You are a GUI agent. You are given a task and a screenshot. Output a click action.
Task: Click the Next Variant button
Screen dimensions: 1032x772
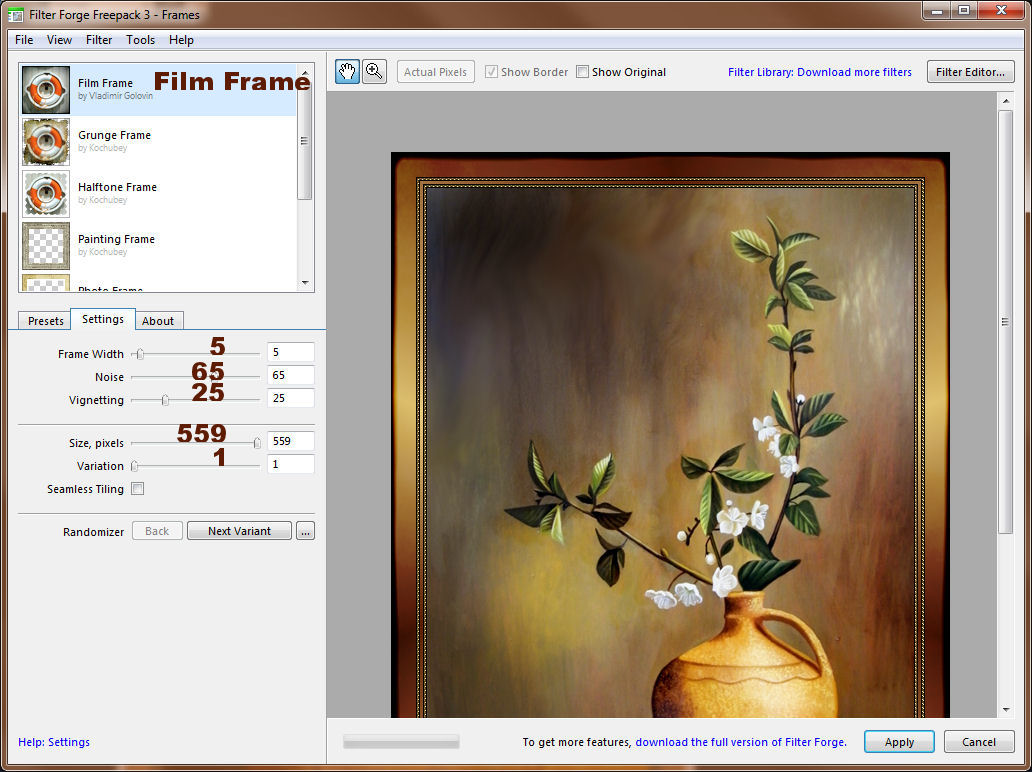240,530
